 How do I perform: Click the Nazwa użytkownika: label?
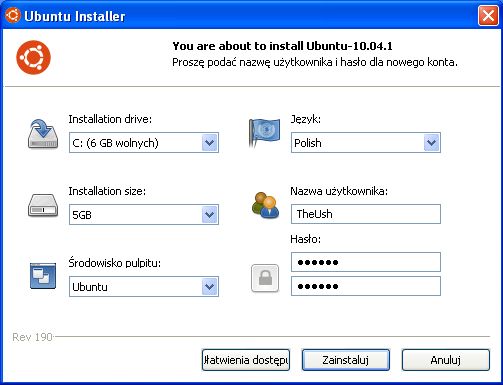339,191
